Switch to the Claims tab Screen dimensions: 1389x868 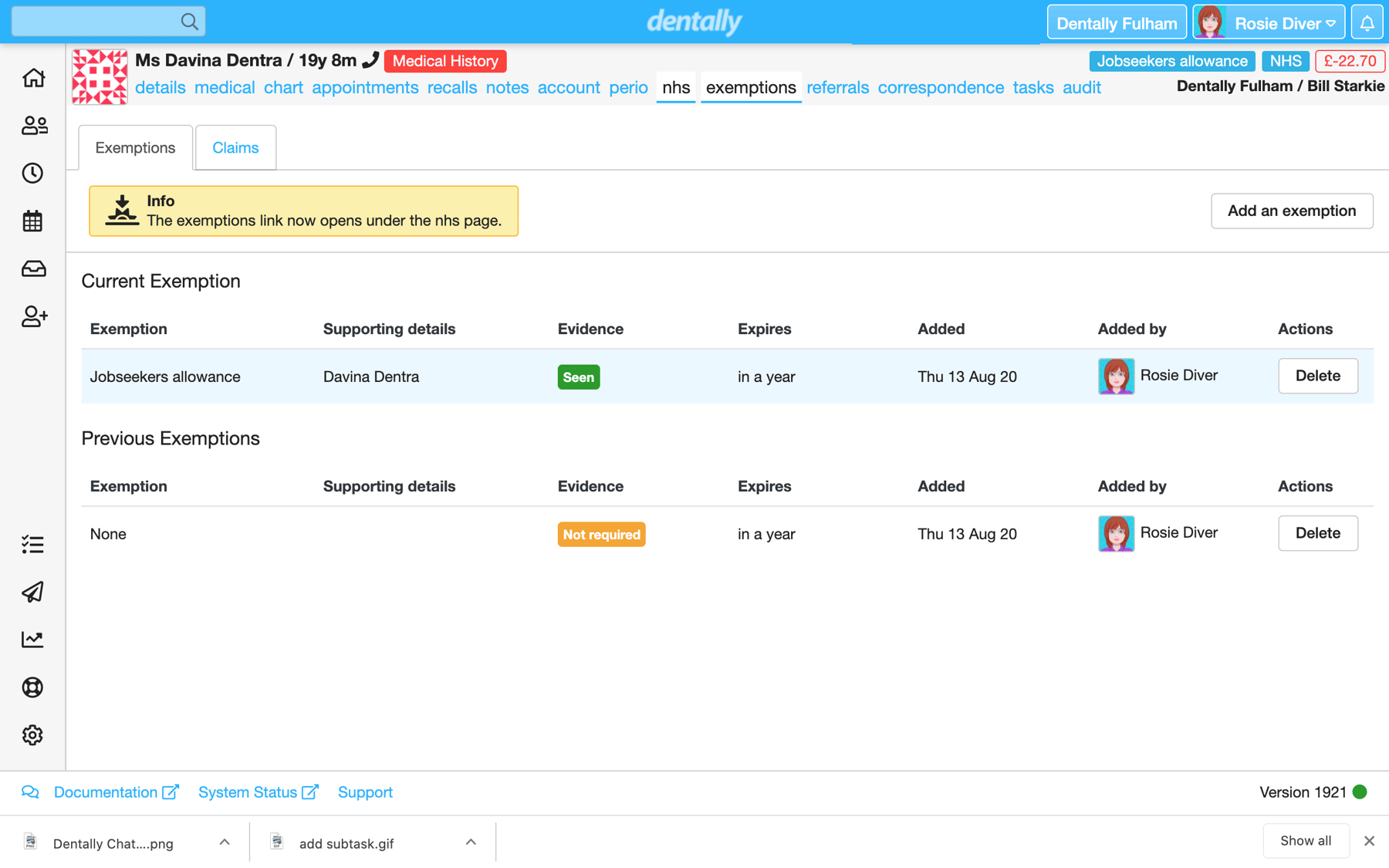235,147
